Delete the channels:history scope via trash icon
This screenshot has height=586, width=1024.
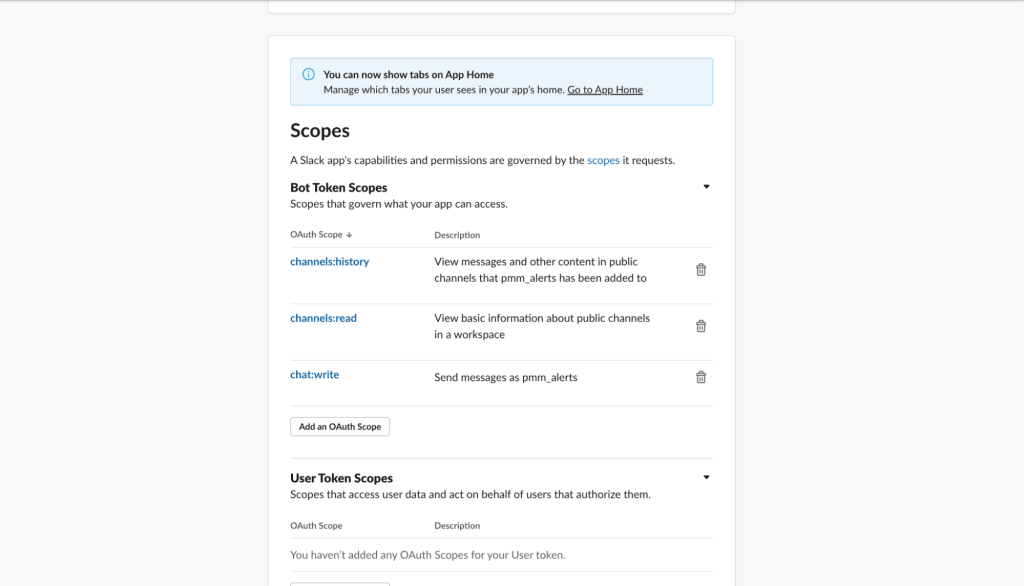pyautogui.click(x=701, y=270)
